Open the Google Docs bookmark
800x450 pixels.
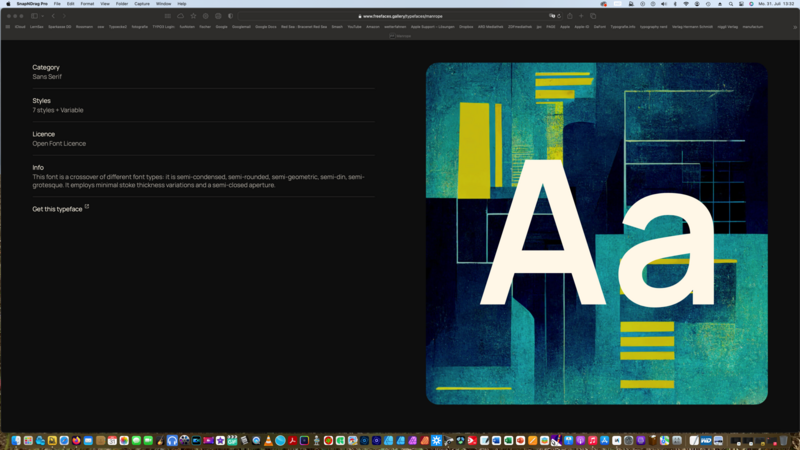click(x=265, y=27)
